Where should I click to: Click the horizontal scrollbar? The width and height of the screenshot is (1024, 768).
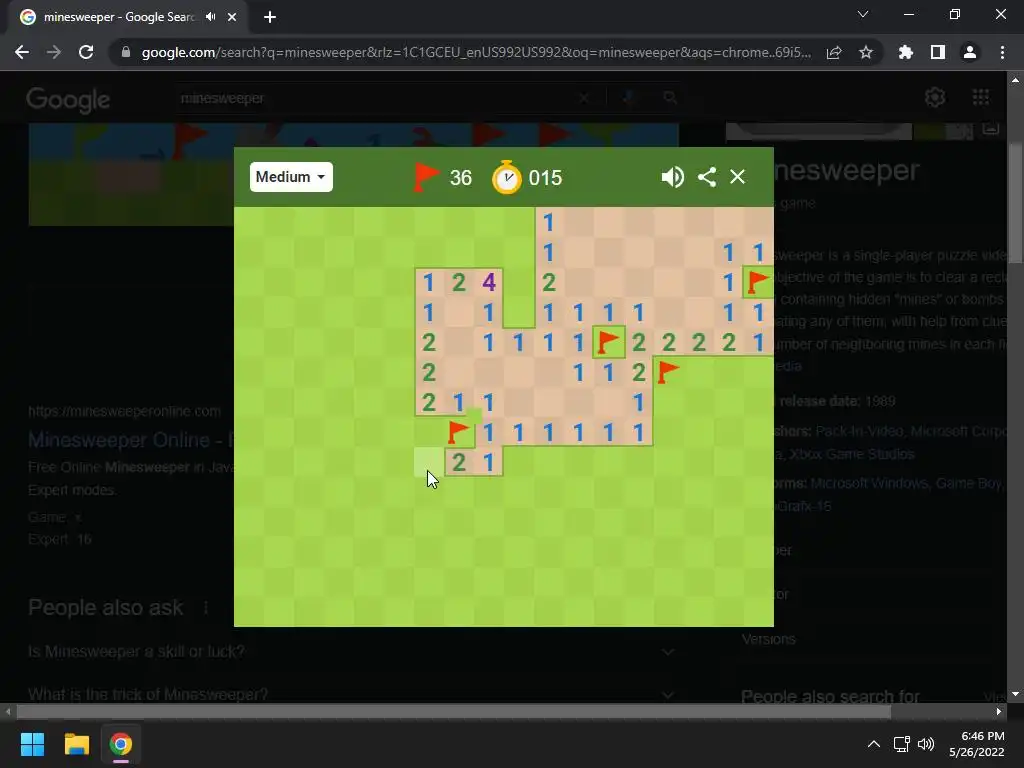pyautogui.click(x=454, y=711)
